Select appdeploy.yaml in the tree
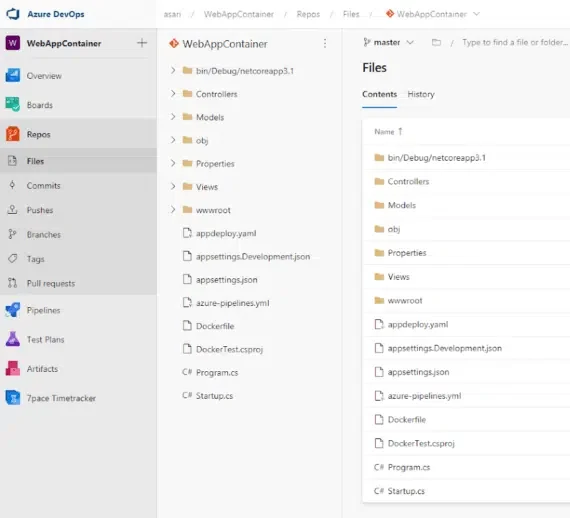Screen dimensions: 570x518 [x=226, y=233]
